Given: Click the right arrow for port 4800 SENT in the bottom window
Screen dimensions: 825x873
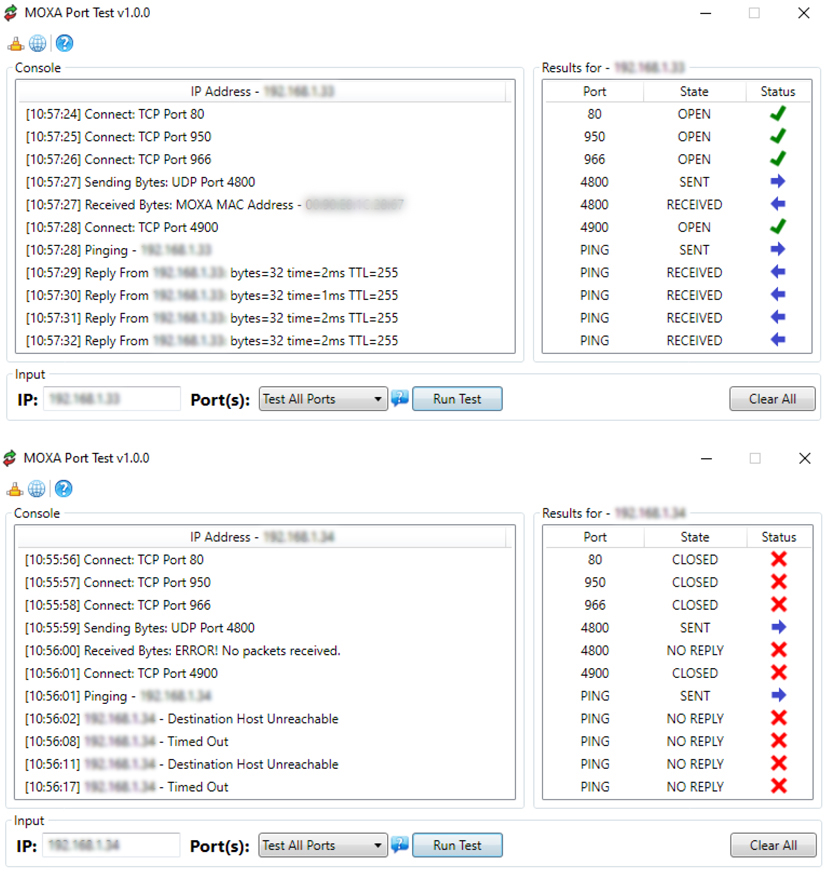Looking at the screenshot, I should [779, 627].
